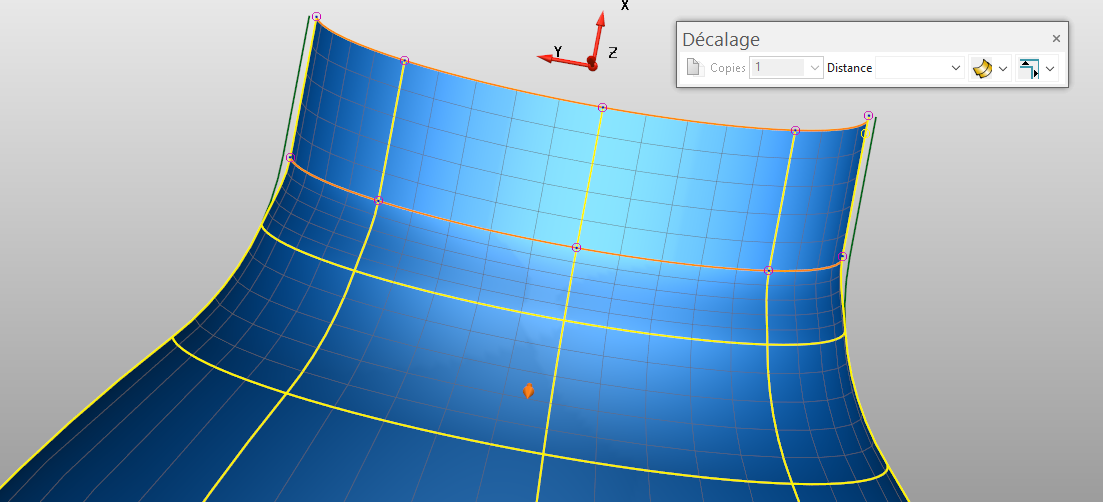This screenshot has height=502, width=1103.
Task: Select the top-left corner control point of upper curve
Action: (316, 17)
